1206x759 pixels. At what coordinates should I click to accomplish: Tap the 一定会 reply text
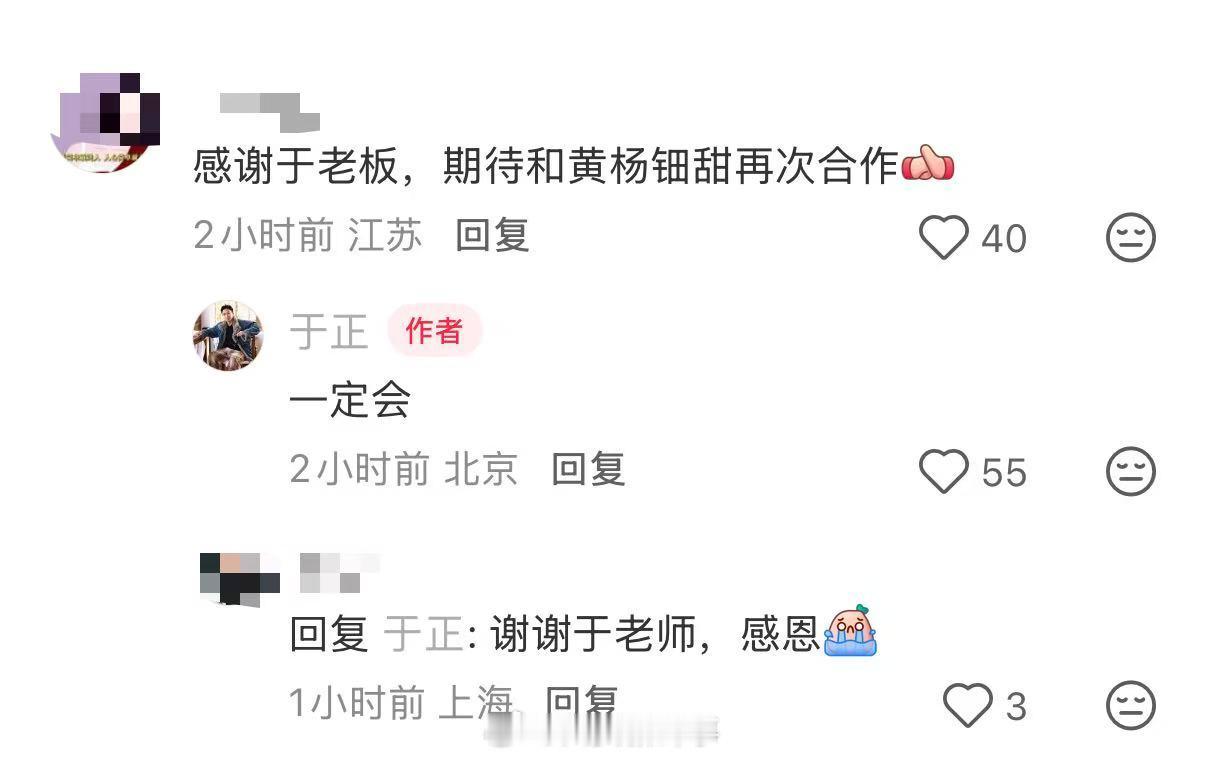coord(350,401)
